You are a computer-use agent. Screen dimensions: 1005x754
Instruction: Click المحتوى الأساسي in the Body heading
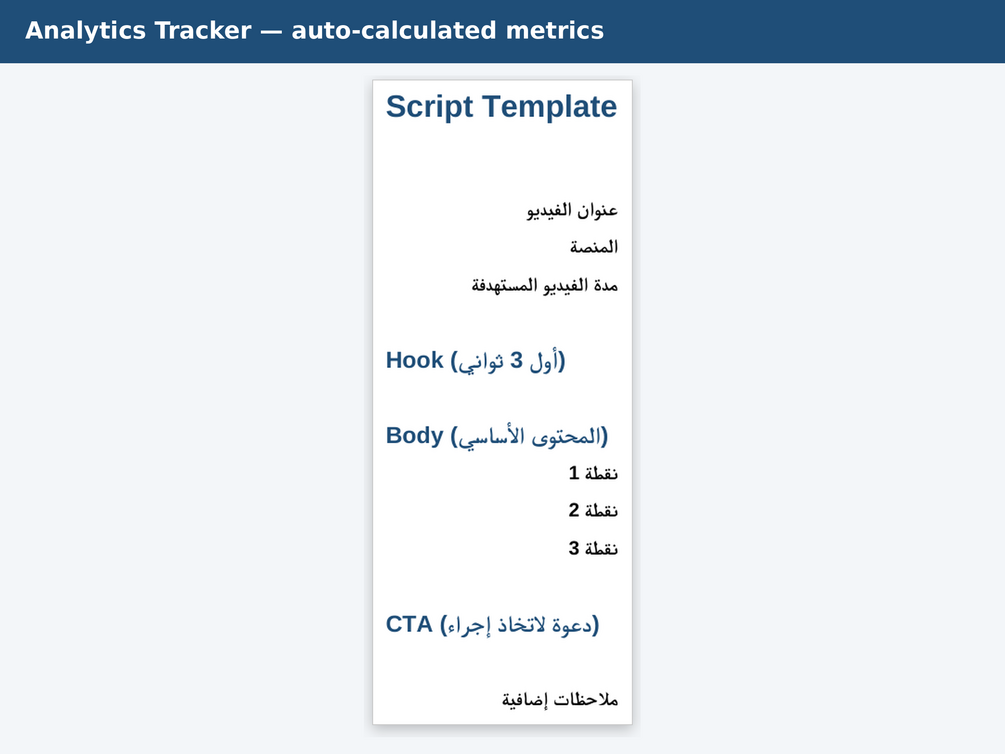click(529, 437)
